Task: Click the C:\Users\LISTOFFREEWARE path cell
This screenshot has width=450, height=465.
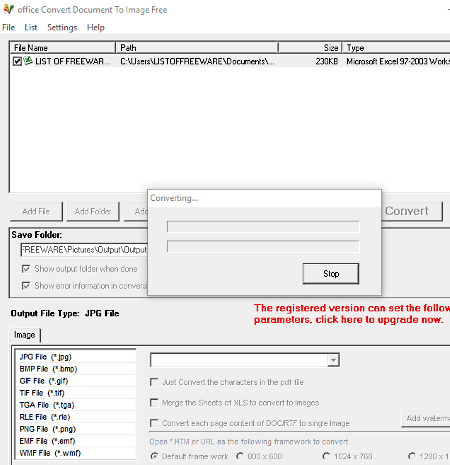Action: click(197, 61)
